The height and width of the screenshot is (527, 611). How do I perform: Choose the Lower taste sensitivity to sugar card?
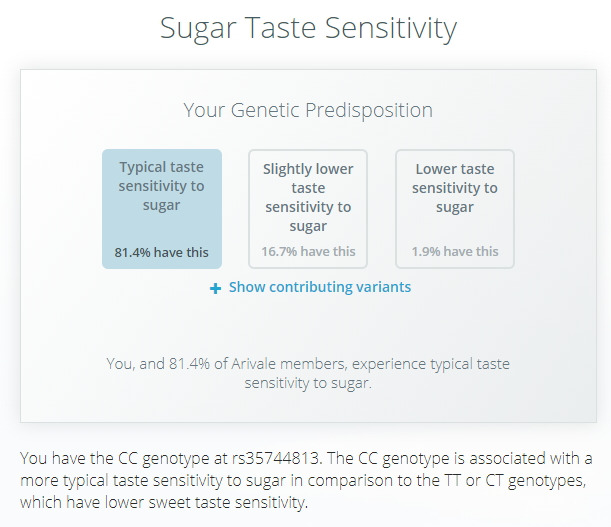454,209
